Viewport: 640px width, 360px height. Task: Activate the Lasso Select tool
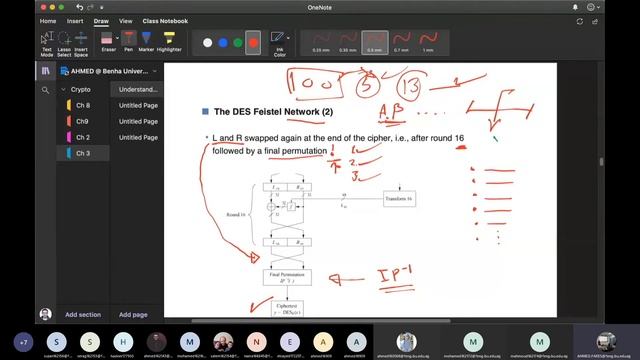pos(64,44)
